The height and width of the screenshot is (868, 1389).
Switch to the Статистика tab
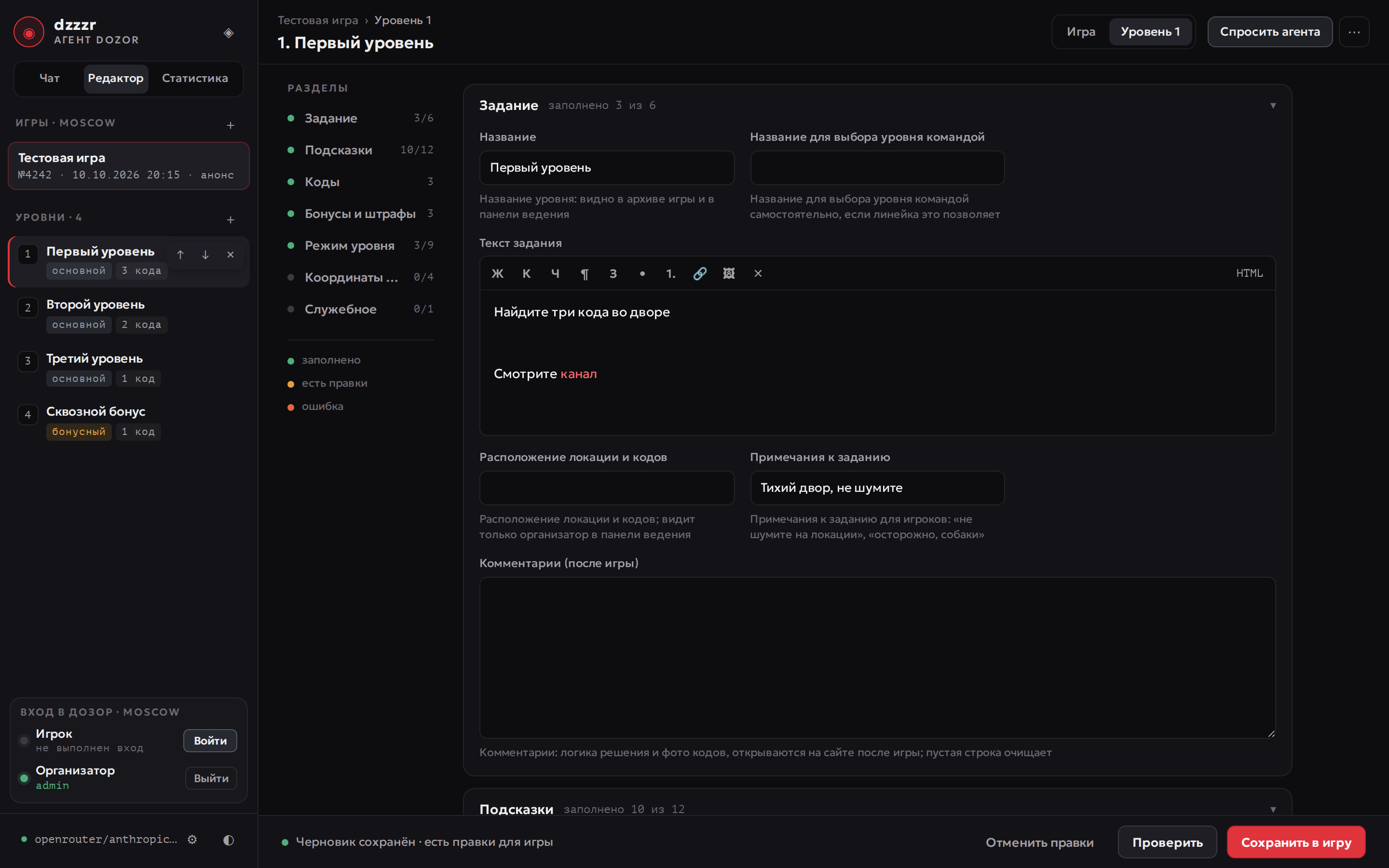pos(194,78)
